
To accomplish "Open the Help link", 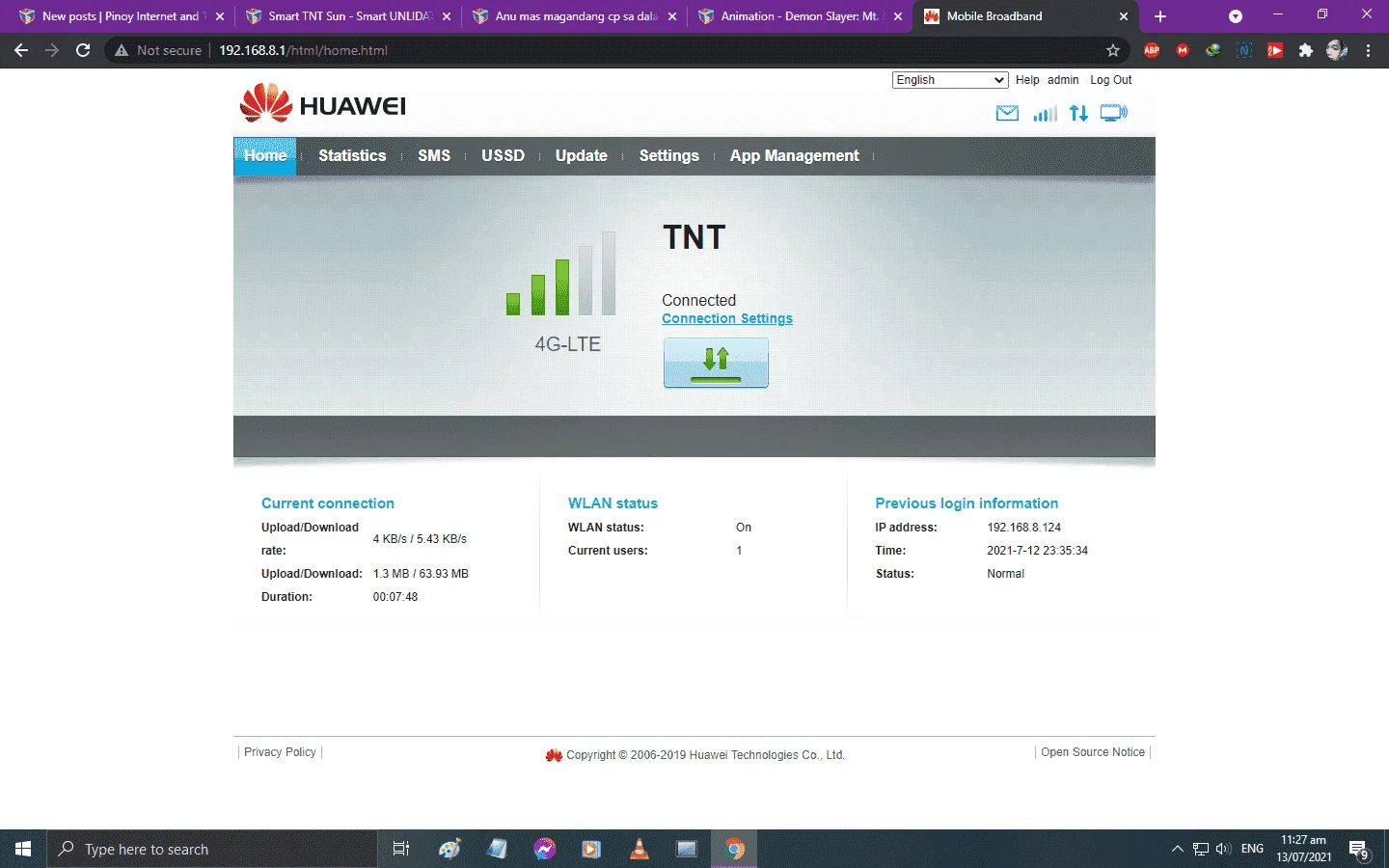I will pyautogui.click(x=1027, y=80).
